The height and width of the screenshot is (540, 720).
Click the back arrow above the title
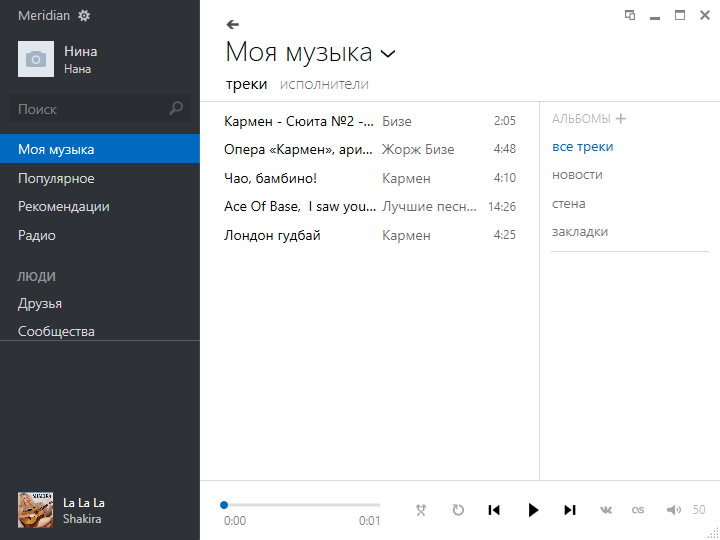pyautogui.click(x=233, y=24)
